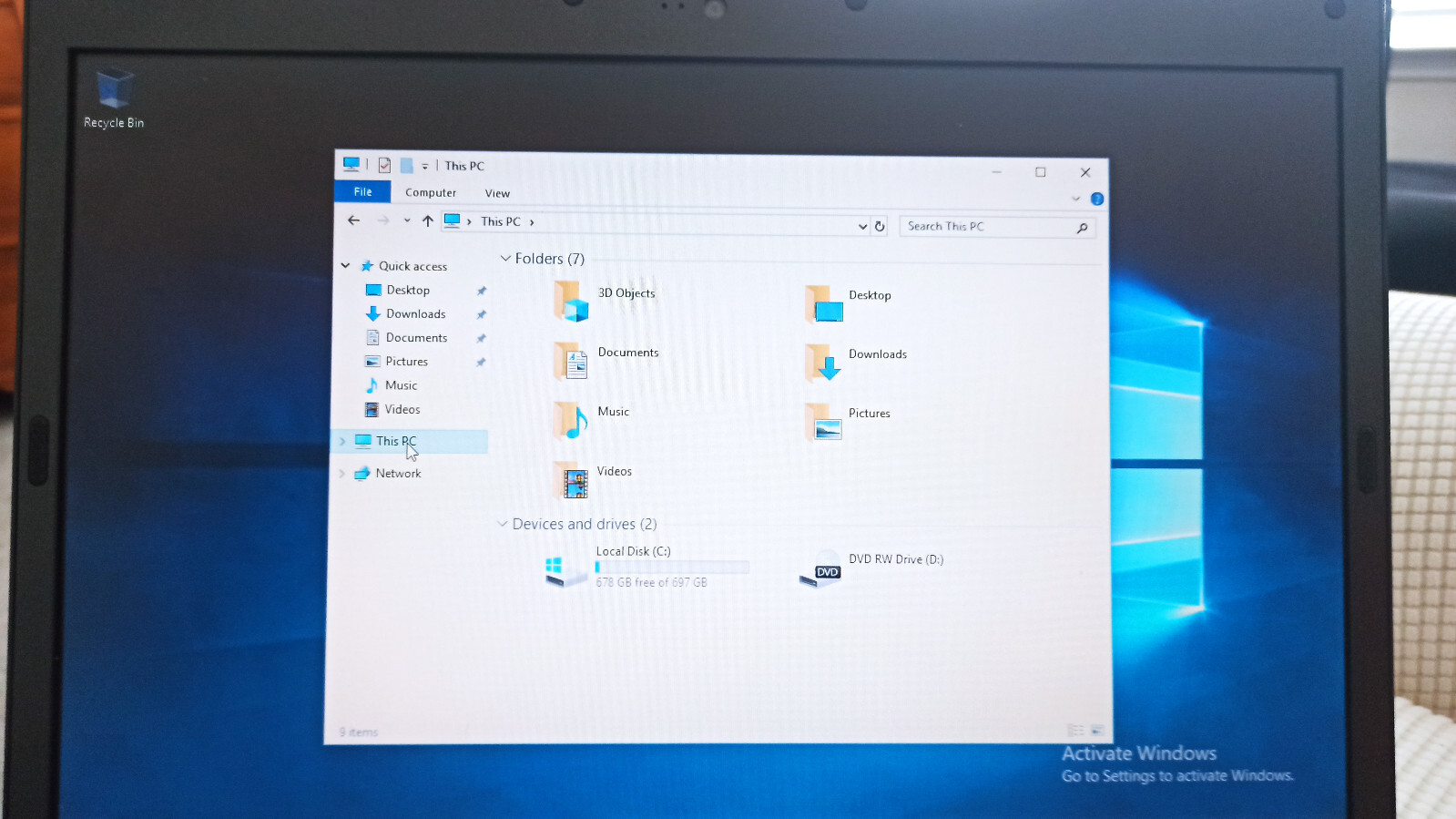Expand the This PC tree node

(x=342, y=441)
